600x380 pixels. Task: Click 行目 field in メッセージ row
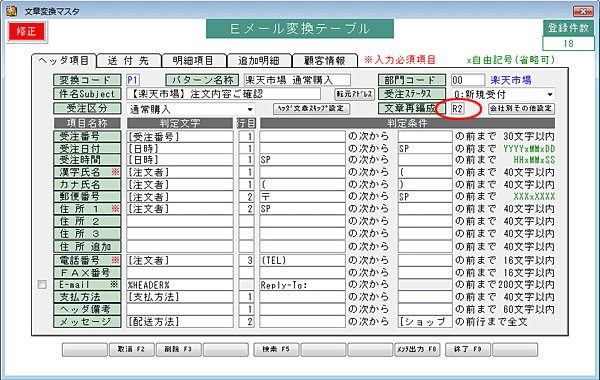tap(246, 322)
